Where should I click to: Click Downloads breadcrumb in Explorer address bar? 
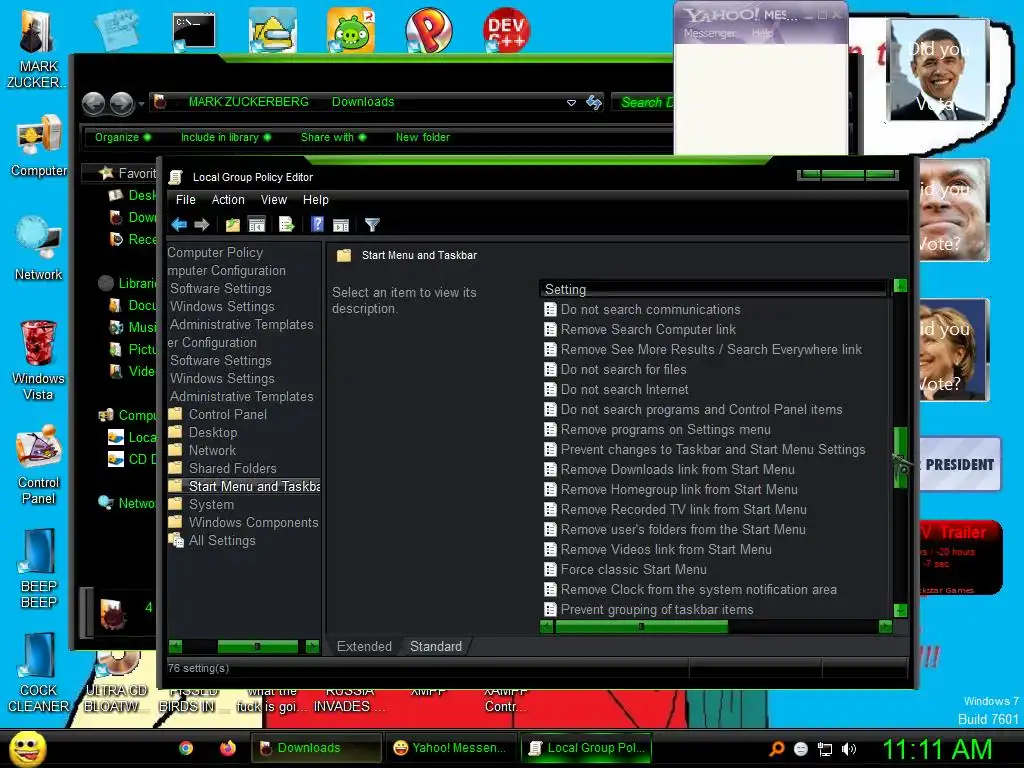click(x=362, y=102)
